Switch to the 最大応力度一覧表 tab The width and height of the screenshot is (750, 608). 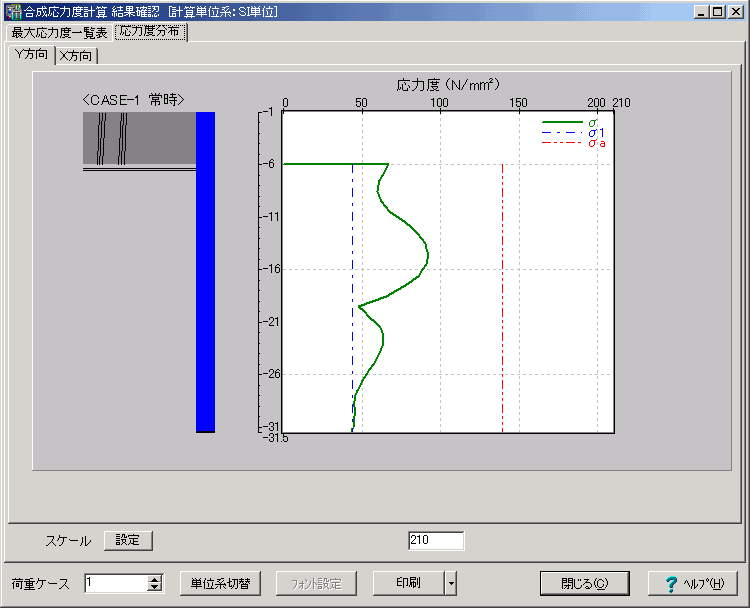(59, 33)
